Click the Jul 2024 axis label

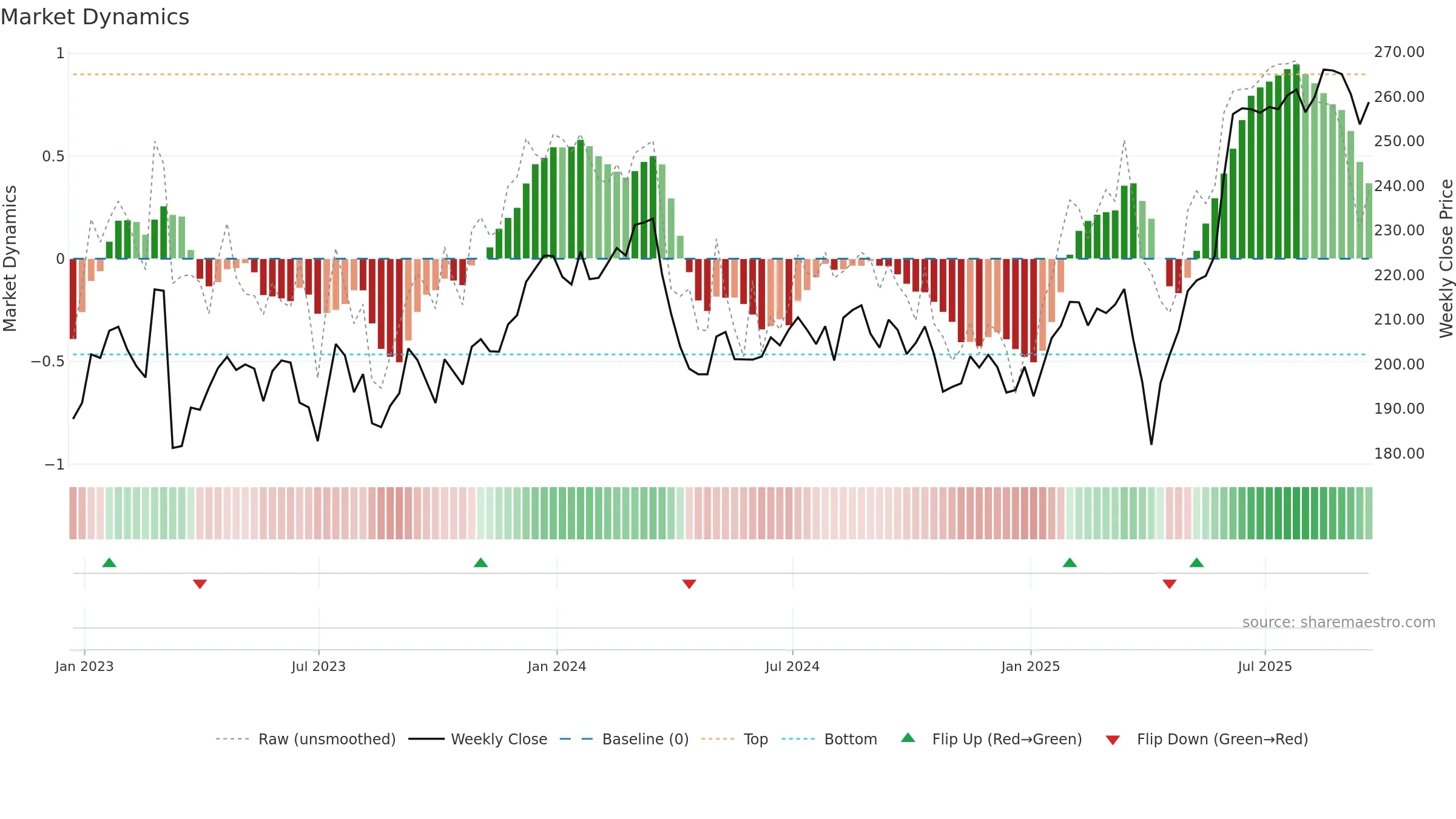pyautogui.click(x=792, y=666)
